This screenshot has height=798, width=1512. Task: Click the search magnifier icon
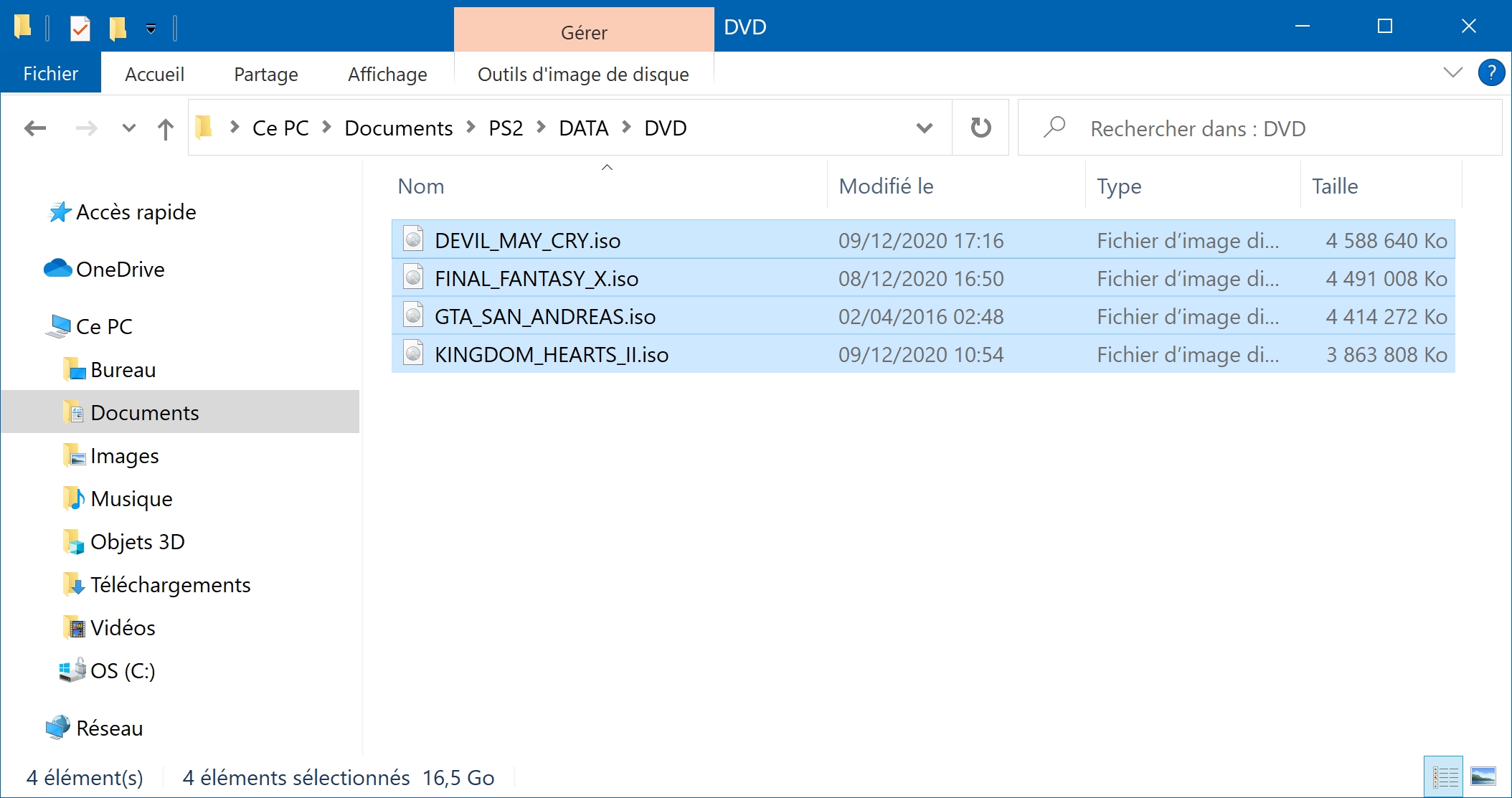(1054, 128)
